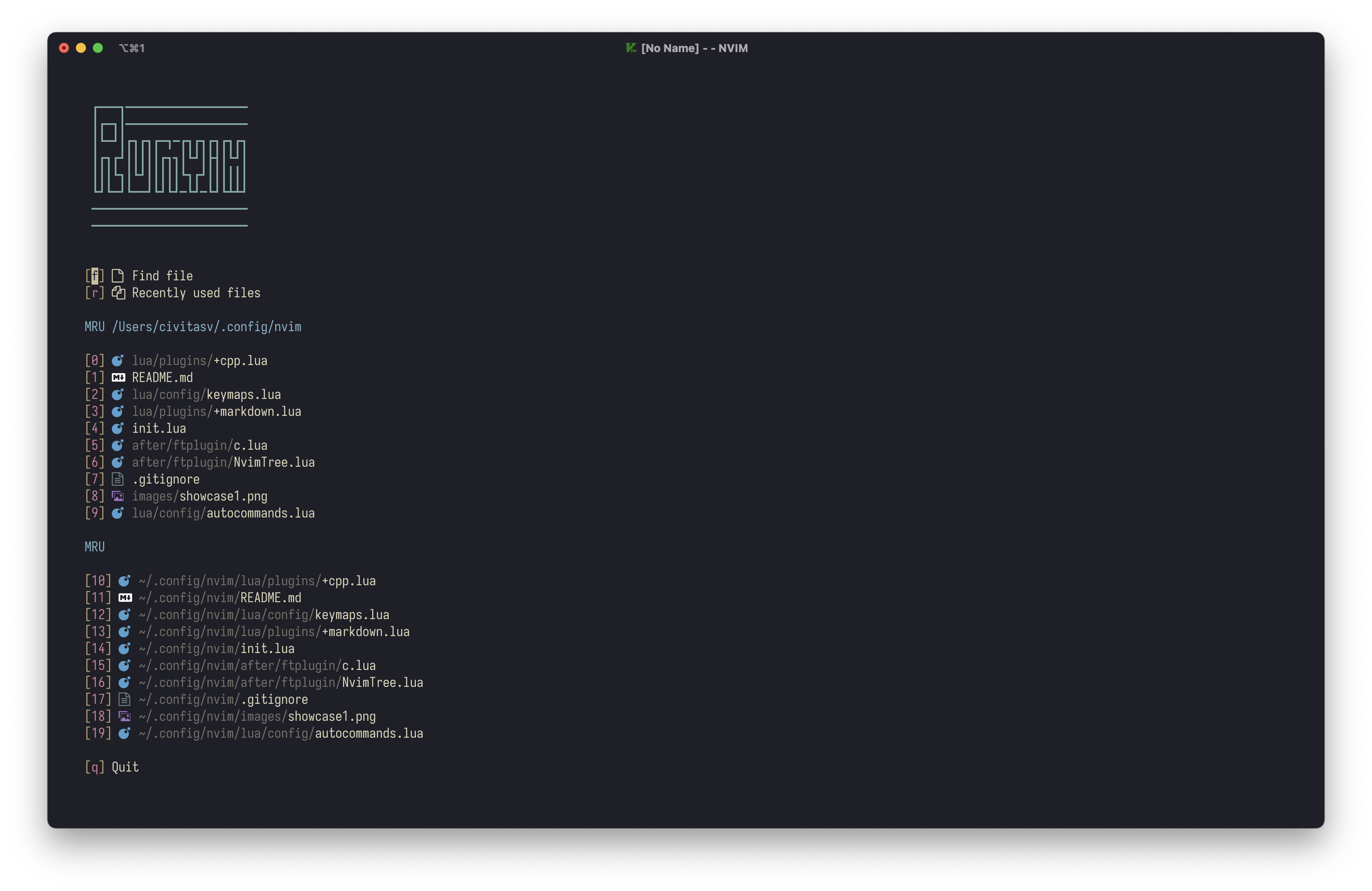The width and height of the screenshot is (1372, 891).
Task: Click Markdown icon next to README.md entry [1]
Action: point(118,377)
